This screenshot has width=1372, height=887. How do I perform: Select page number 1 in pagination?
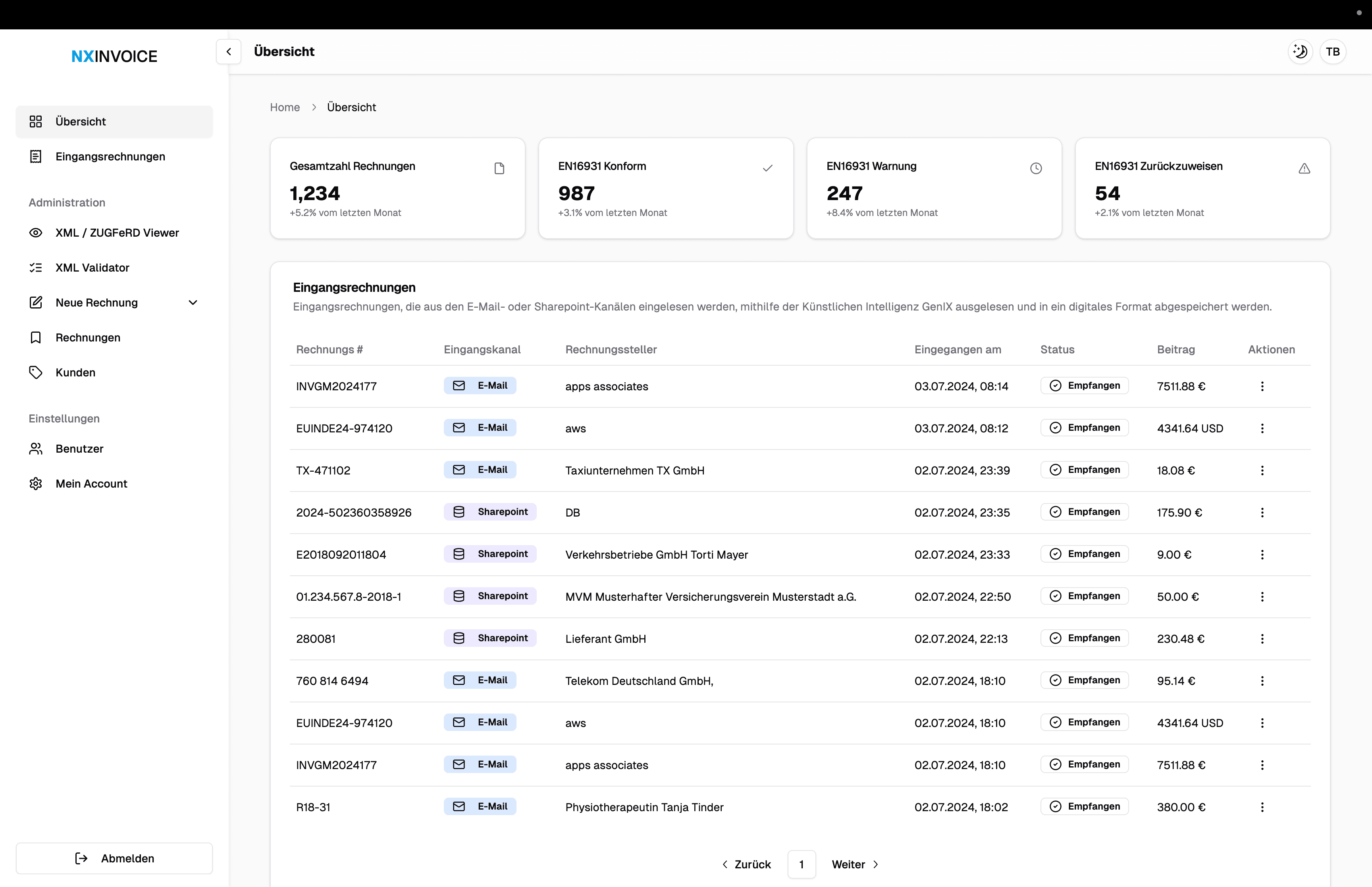(x=802, y=864)
